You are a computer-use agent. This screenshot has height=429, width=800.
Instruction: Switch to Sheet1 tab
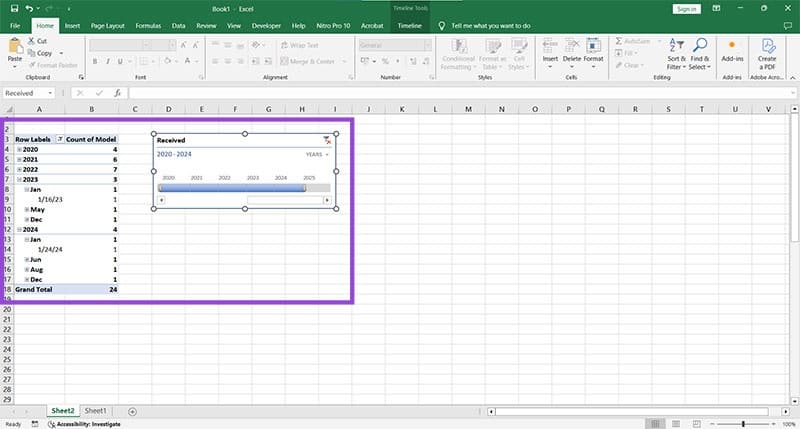tap(96, 411)
